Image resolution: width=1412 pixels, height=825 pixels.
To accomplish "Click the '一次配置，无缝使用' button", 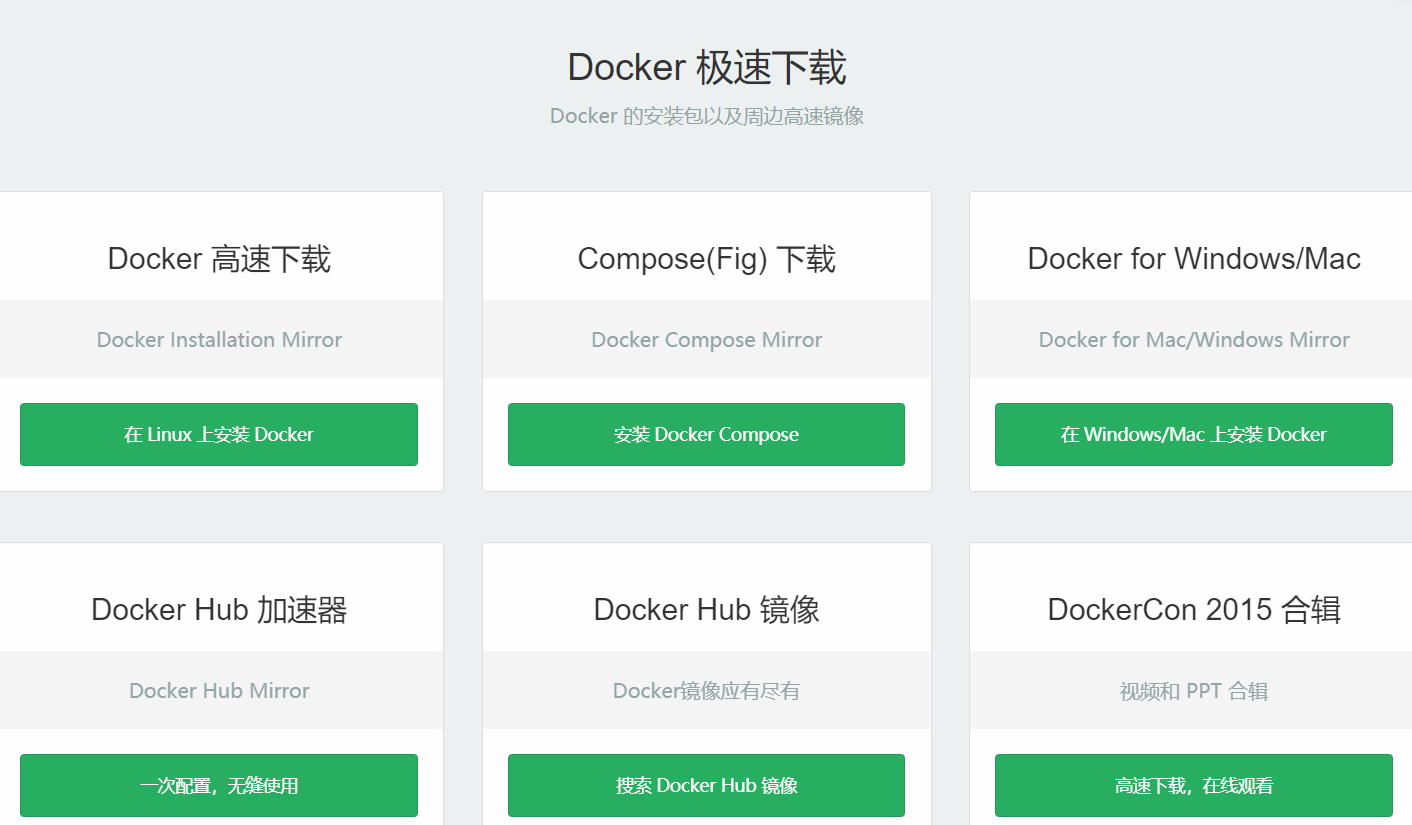I will [x=219, y=785].
